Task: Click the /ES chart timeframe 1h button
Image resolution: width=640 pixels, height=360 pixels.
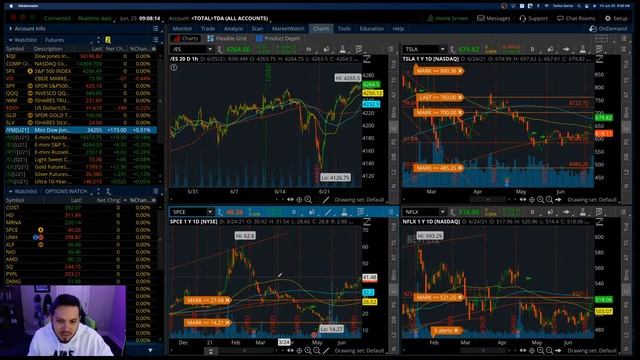Action: (309, 49)
